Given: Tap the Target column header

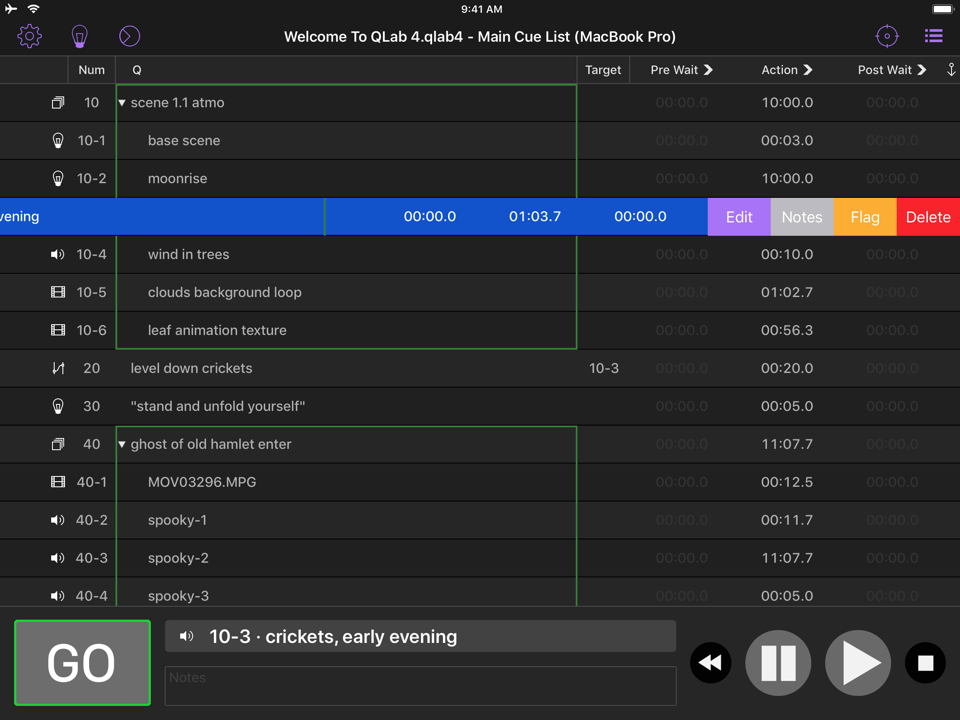Looking at the screenshot, I should 603,70.
